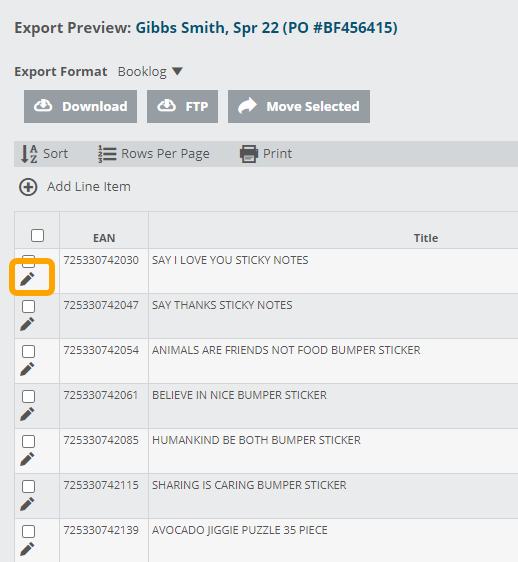Tick the select-all checkbox in table header
This screenshot has width=518, height=562.
point(37,236)
